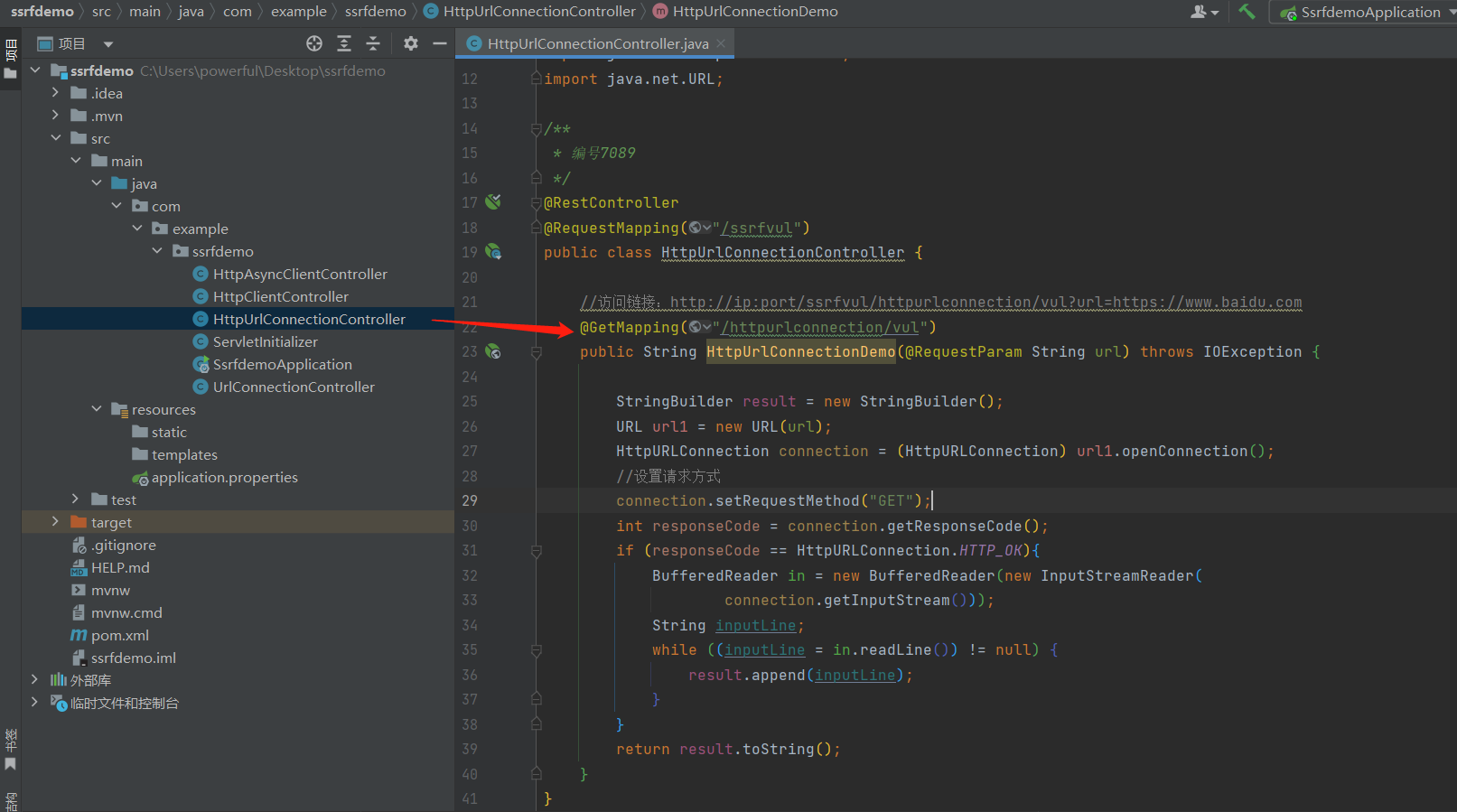Hide the project panel with minus icon

tap(440, 43)
